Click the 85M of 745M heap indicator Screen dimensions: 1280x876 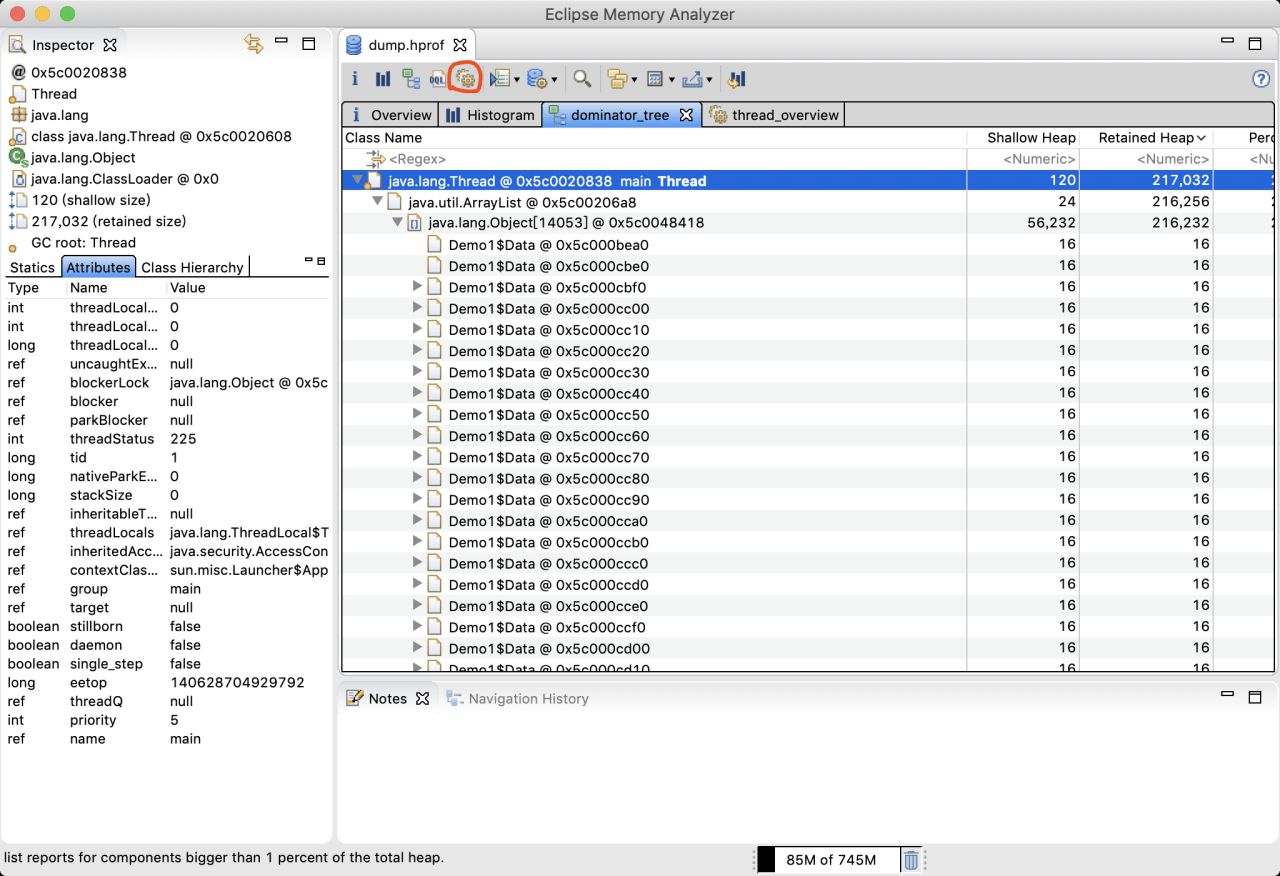[827, 860]
